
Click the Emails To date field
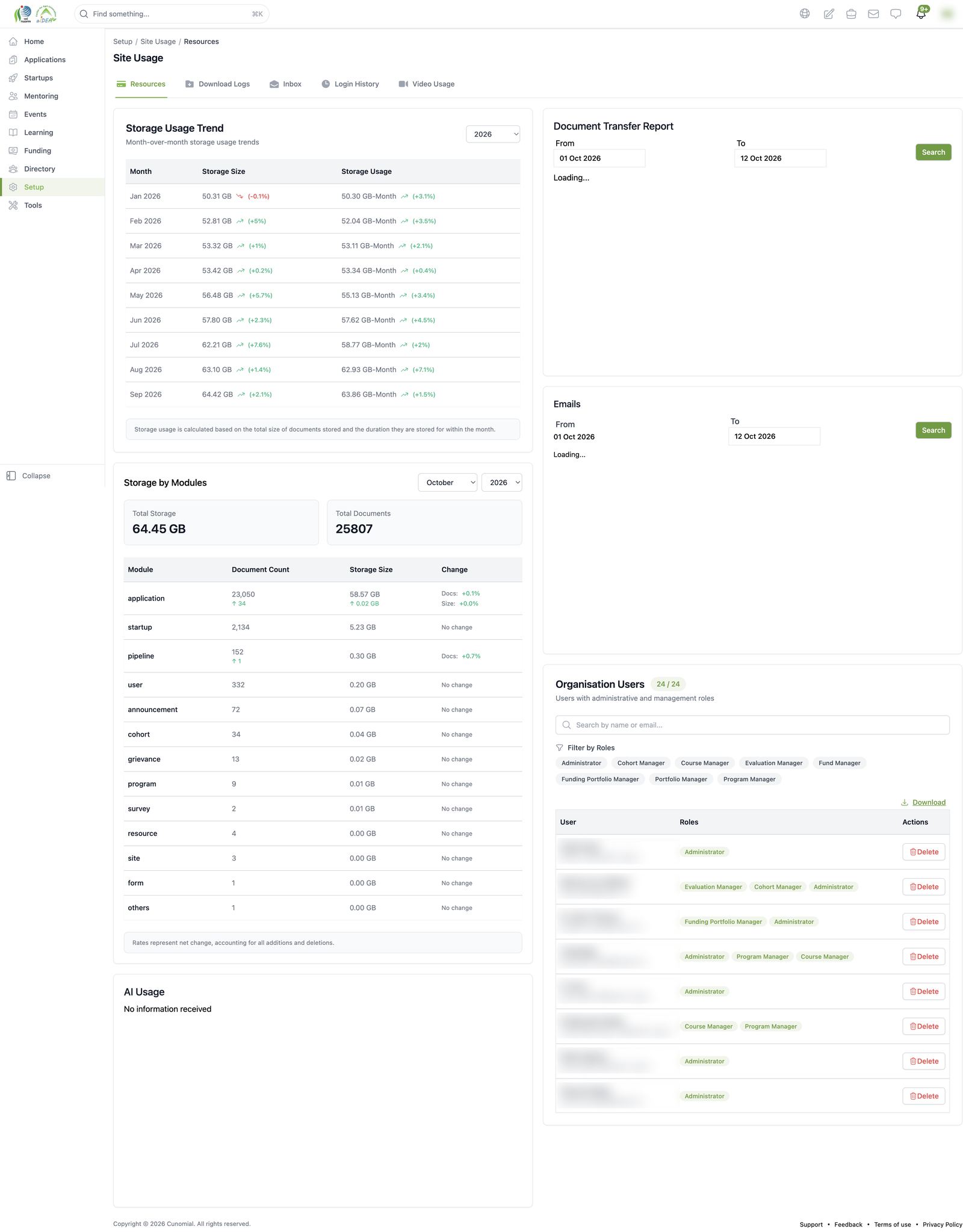pos(775,436)
